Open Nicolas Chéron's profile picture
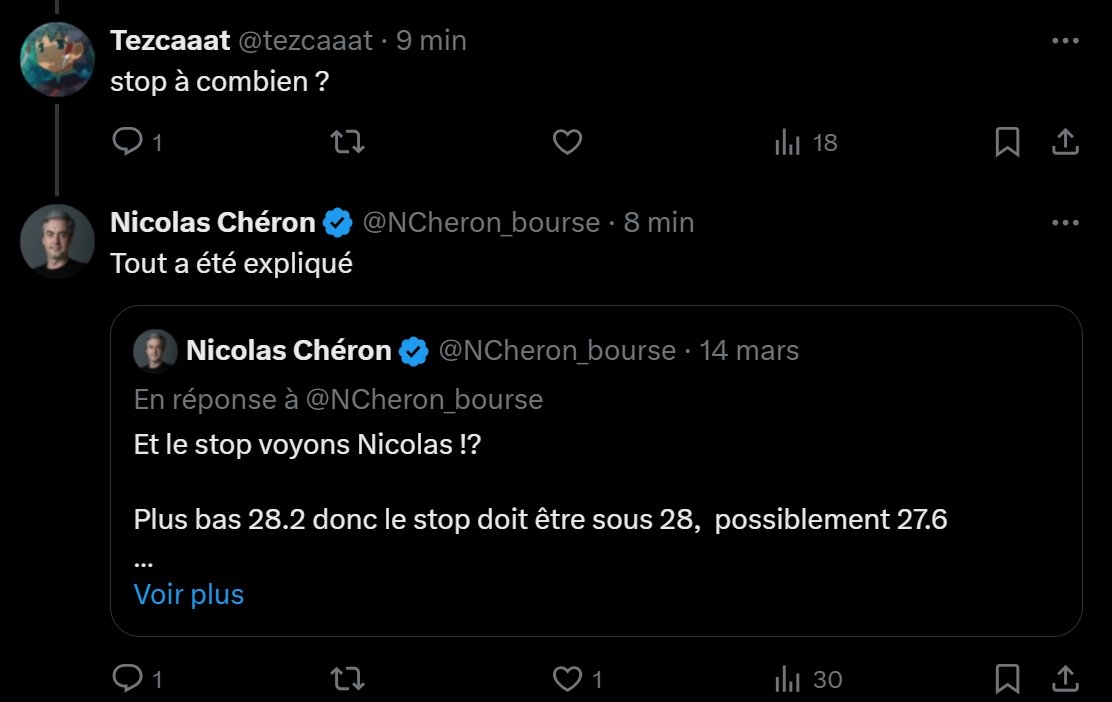 [57, 241]
